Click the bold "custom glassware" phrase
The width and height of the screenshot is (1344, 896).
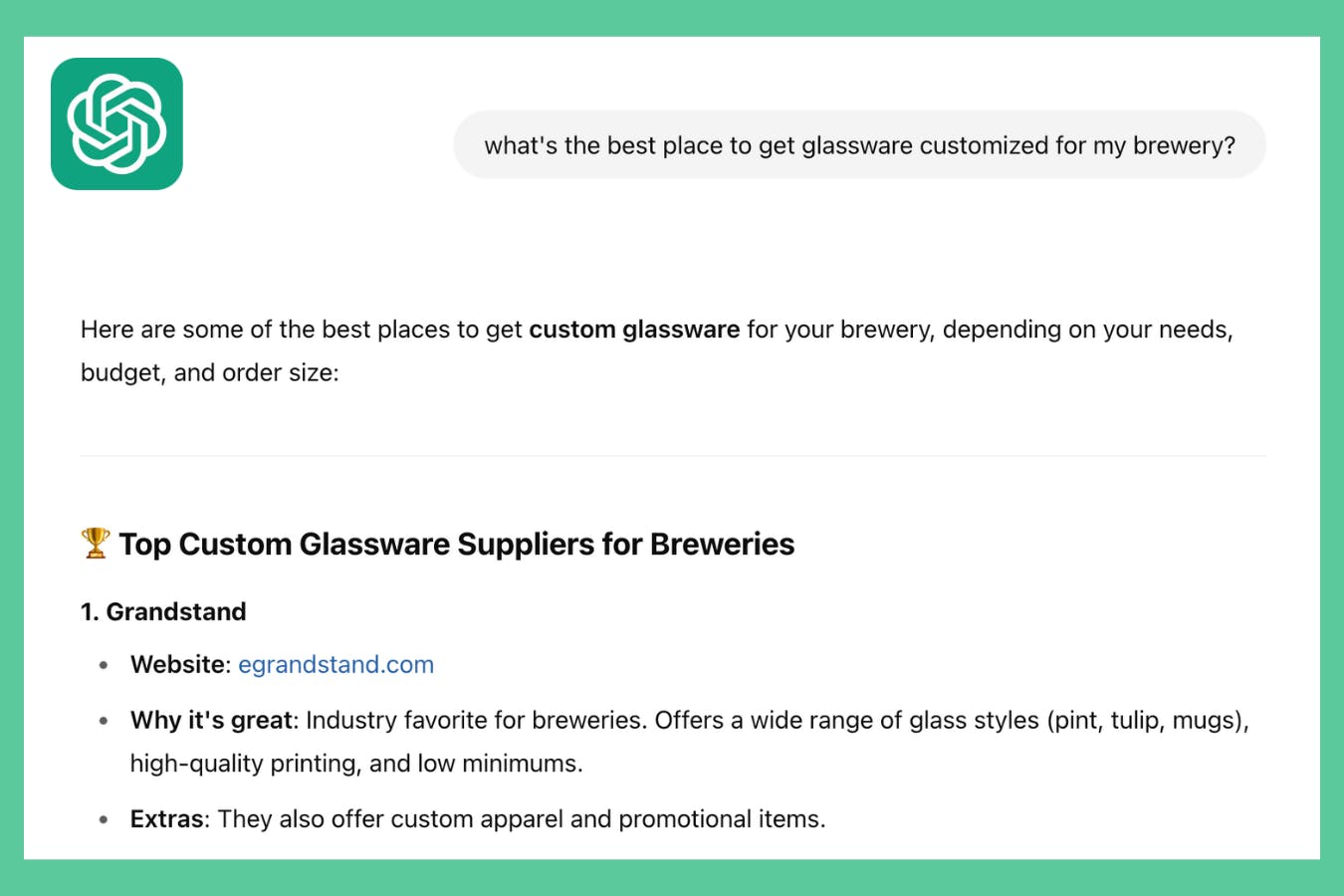634,330
